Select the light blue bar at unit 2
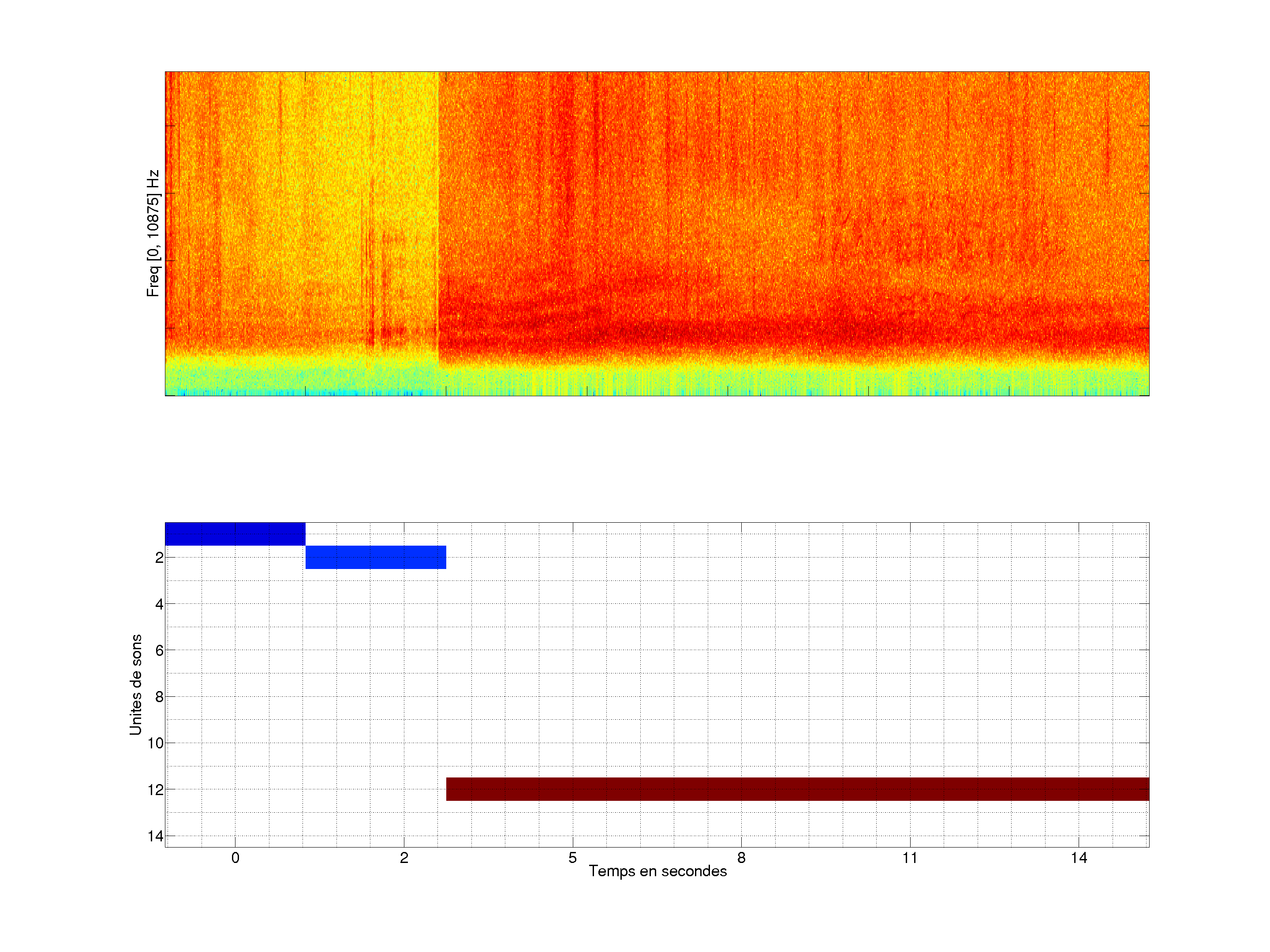Image resolution: width=1270 pixels, height=952 pixels. coord(376,557)
